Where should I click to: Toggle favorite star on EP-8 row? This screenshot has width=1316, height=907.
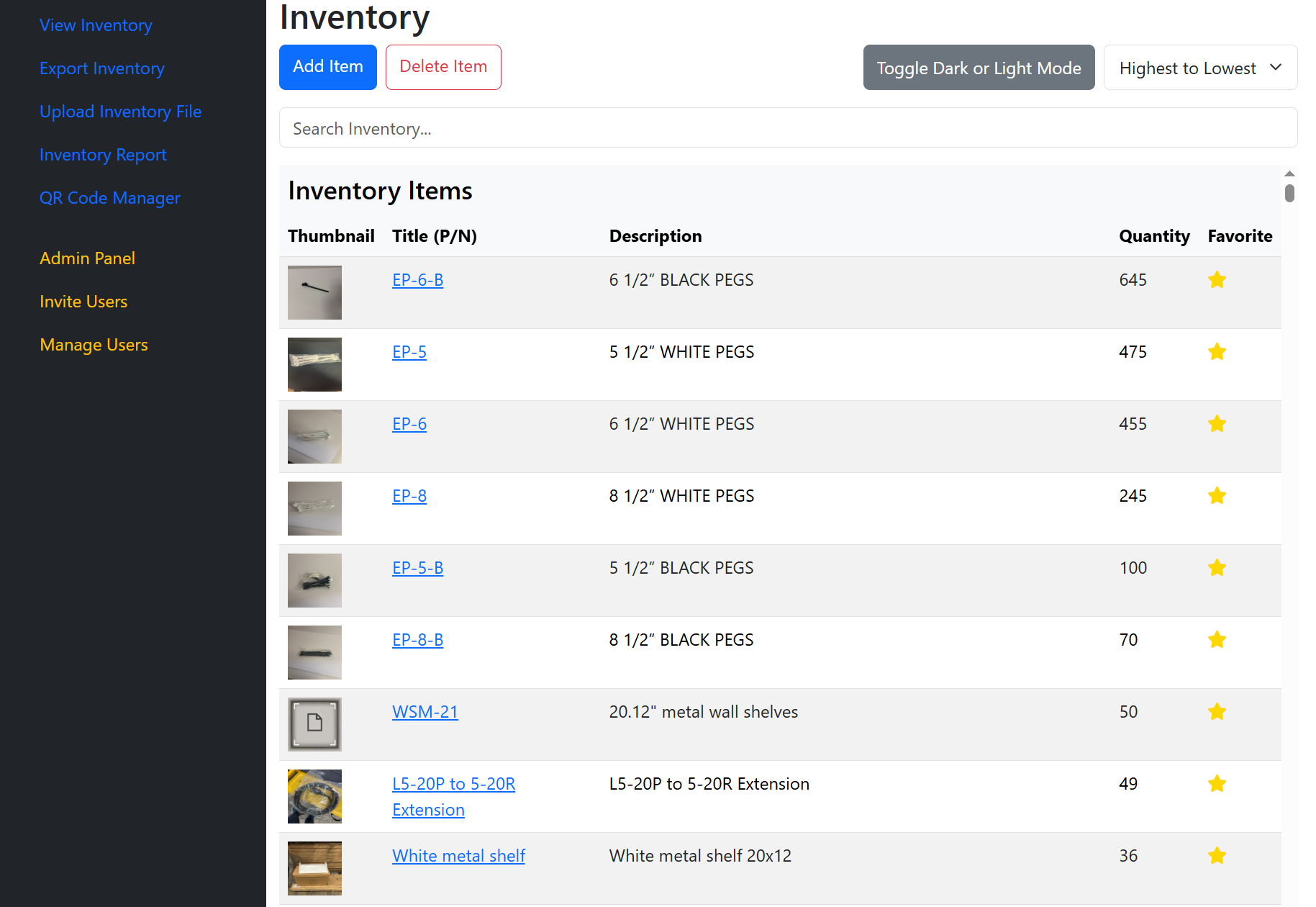(x=1217, y=496)
